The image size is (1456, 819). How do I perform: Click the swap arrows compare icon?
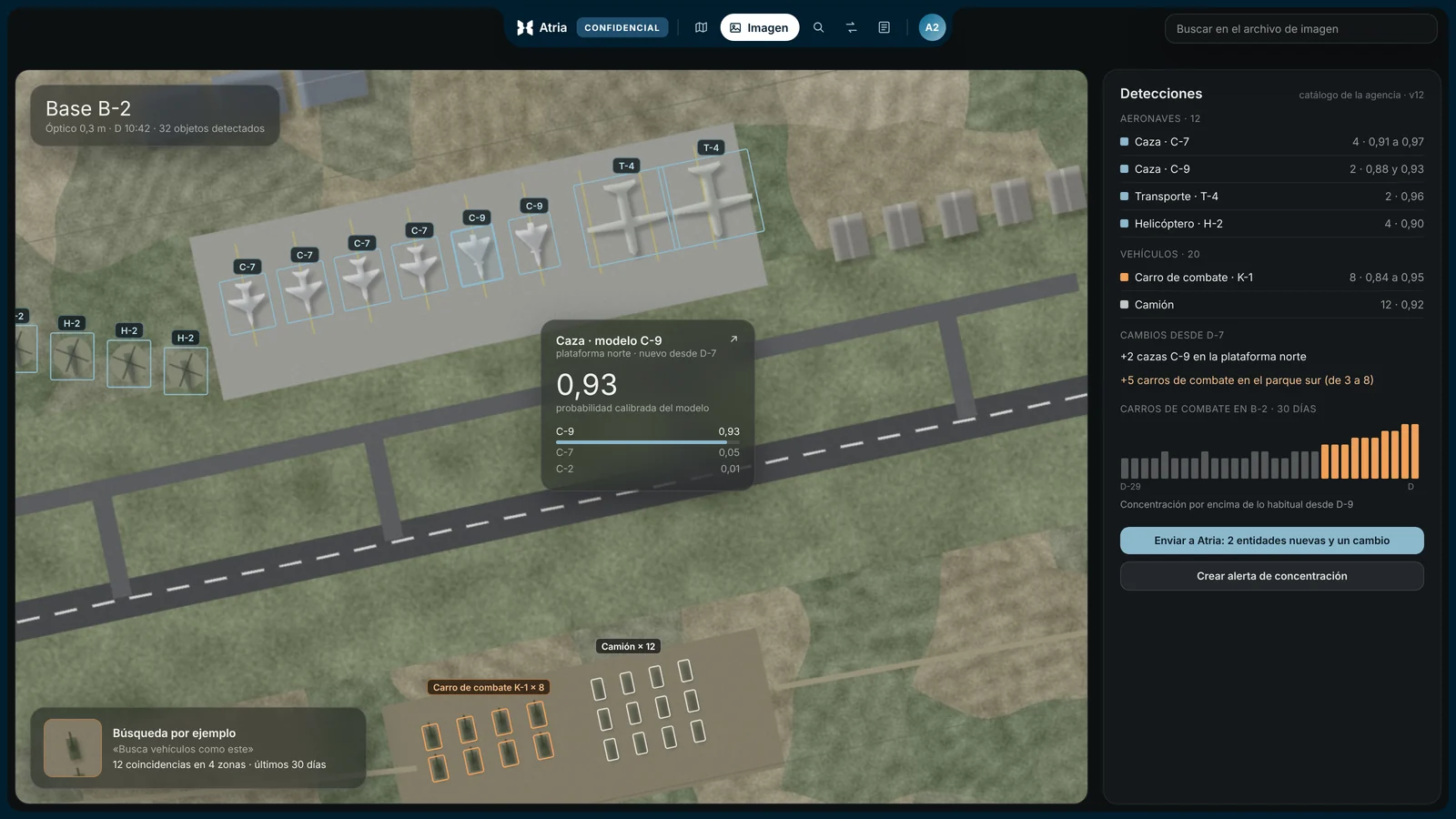click(852, 28)
